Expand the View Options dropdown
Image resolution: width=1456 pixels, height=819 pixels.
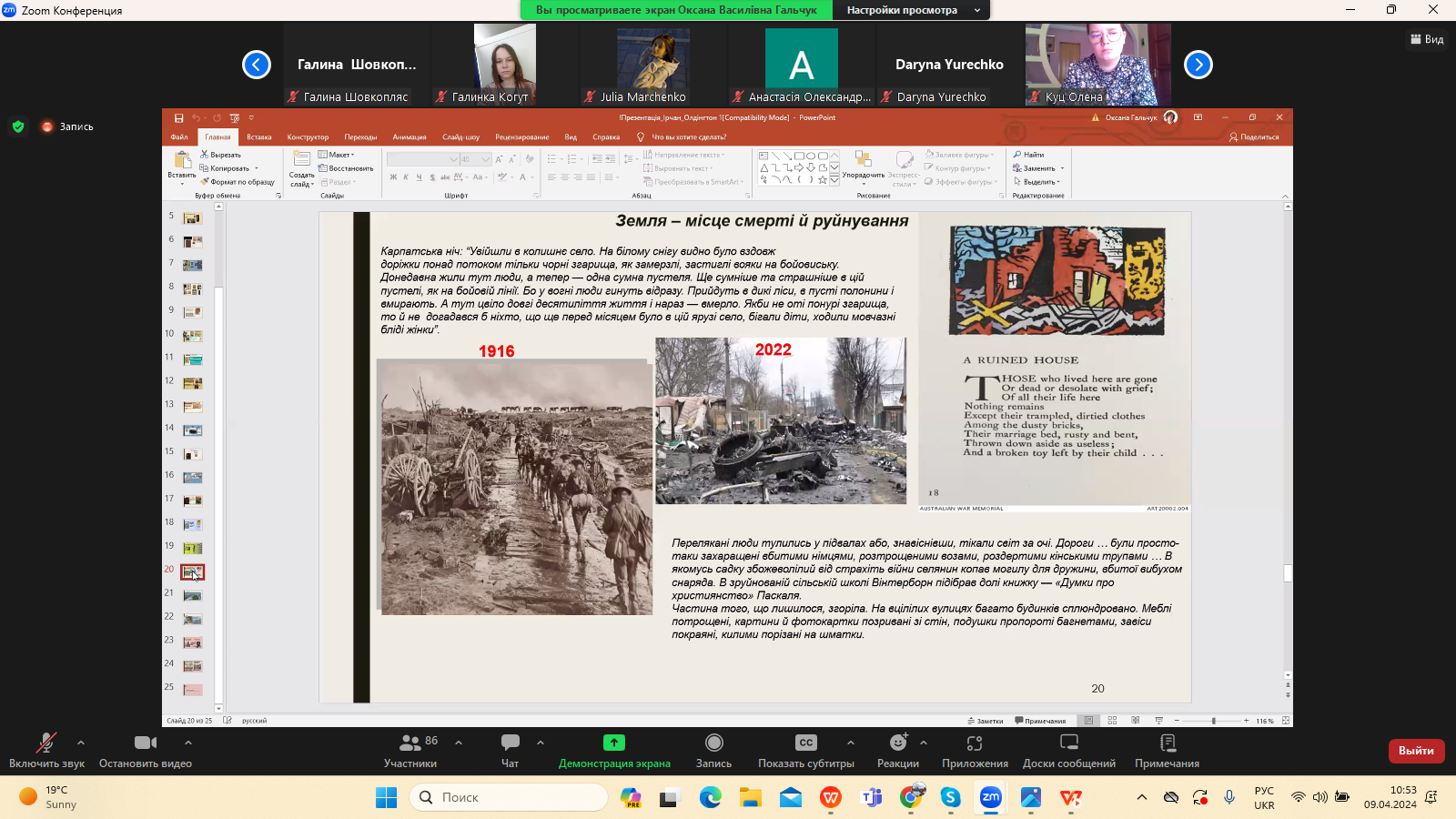tap(912, 10)
